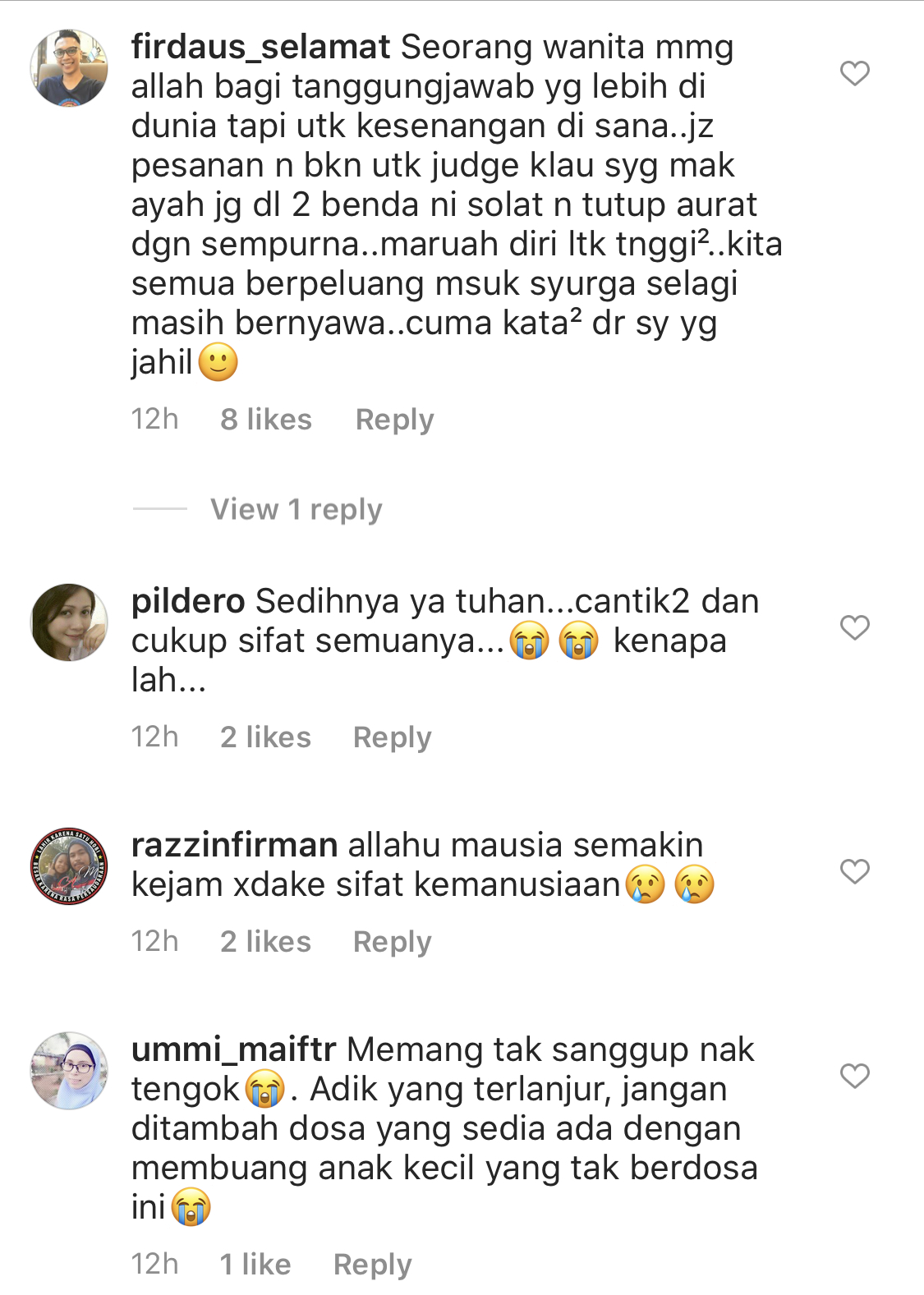This screenshot has width=924, height=1295.
Task: Reply to razzinfirman's comment
Action: point(392,942)
